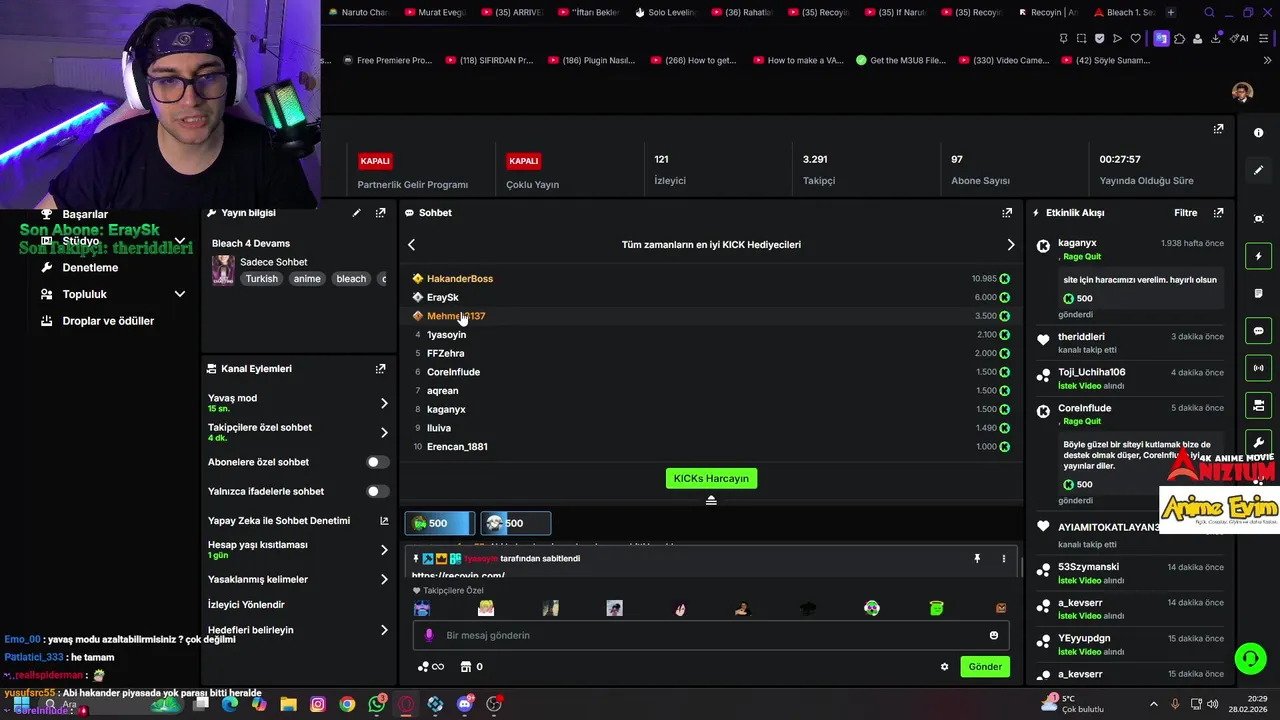
Task: Pop out the Sohbet chat panel
Action: point(1007,213)
